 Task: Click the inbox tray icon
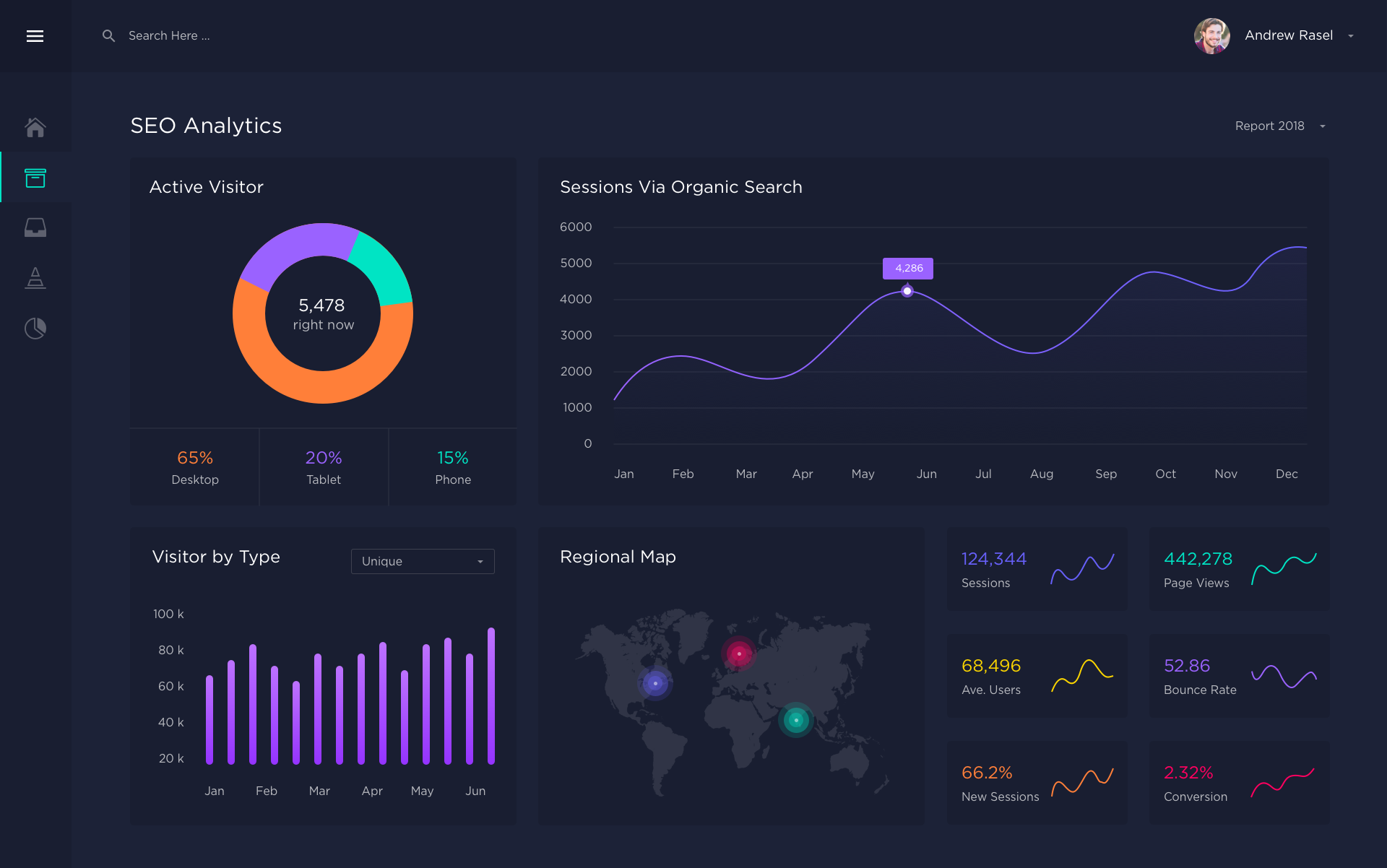pos(35,228)
